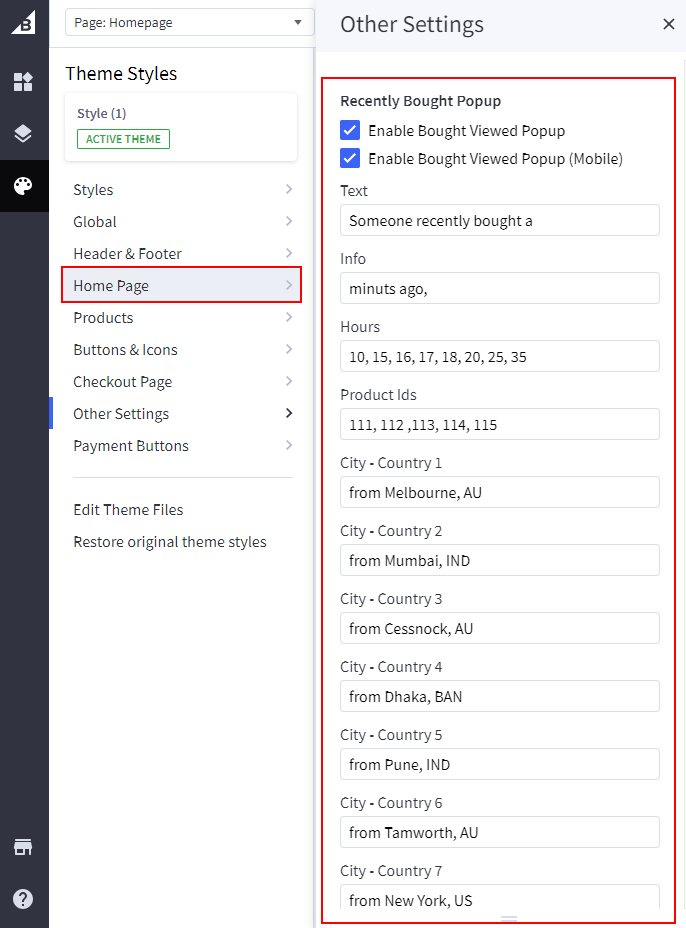Open Payment Buttons settings

(x=131, y=446)
